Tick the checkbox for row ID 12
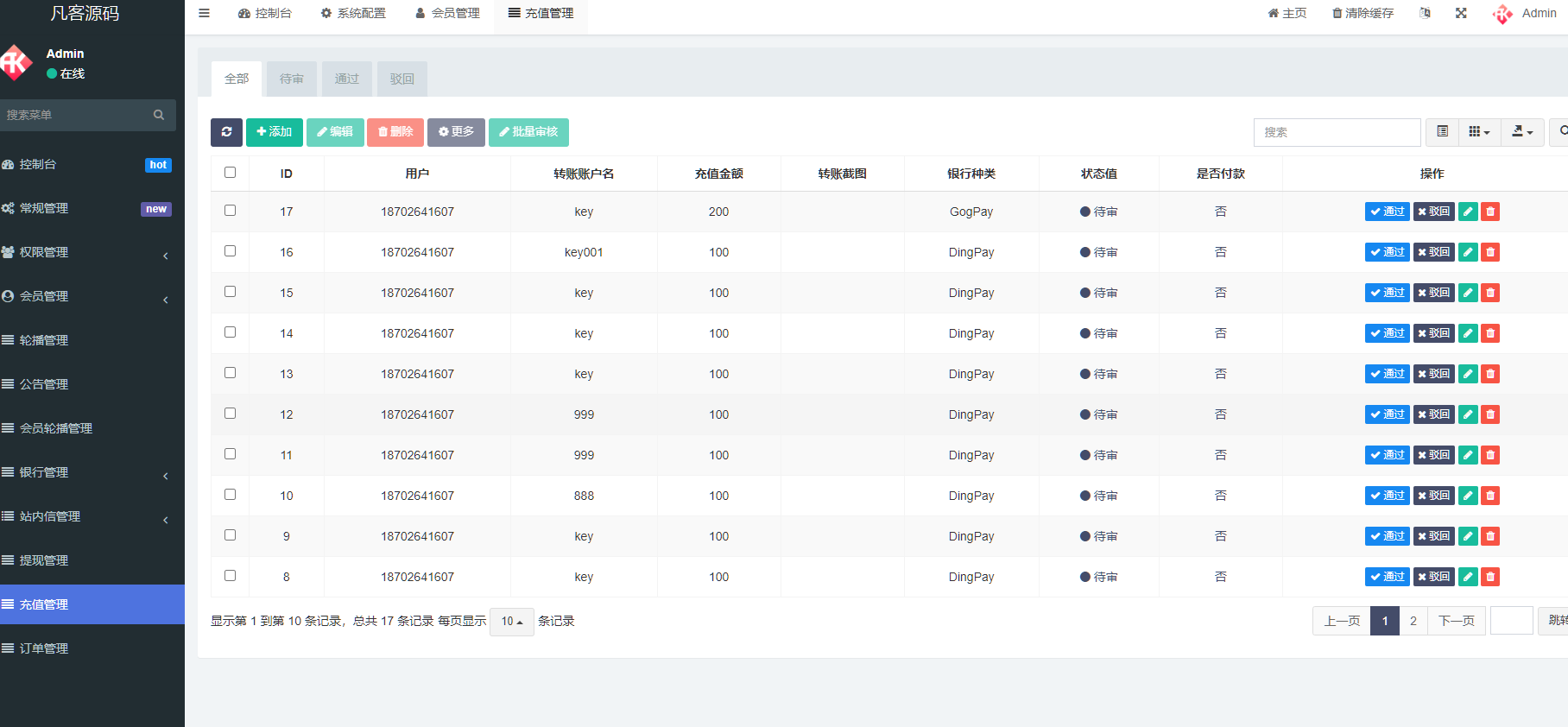The width and height of the screenshot is (1568, 727). pyautogui.click(x=230, y=414)
